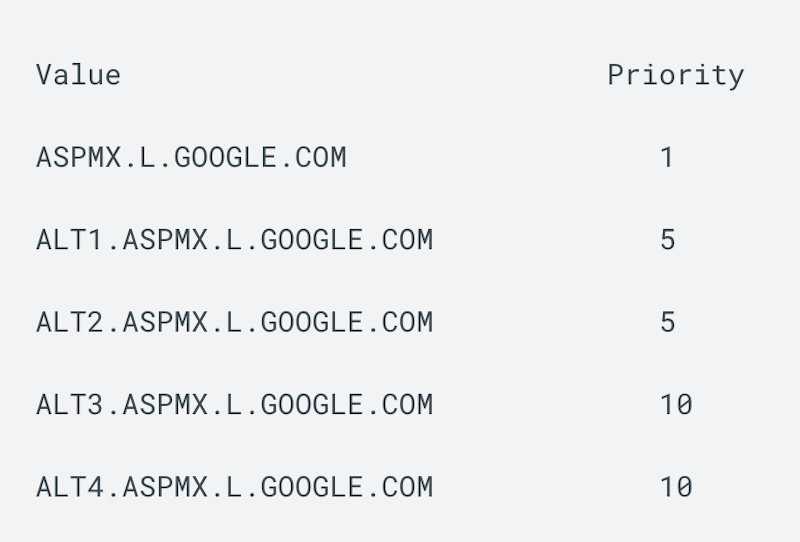Image resolution: width=800 pixels, height=542 pixels.
Task: Click priority 10 in the ALT3 row
Action: [x=676, y=404]
